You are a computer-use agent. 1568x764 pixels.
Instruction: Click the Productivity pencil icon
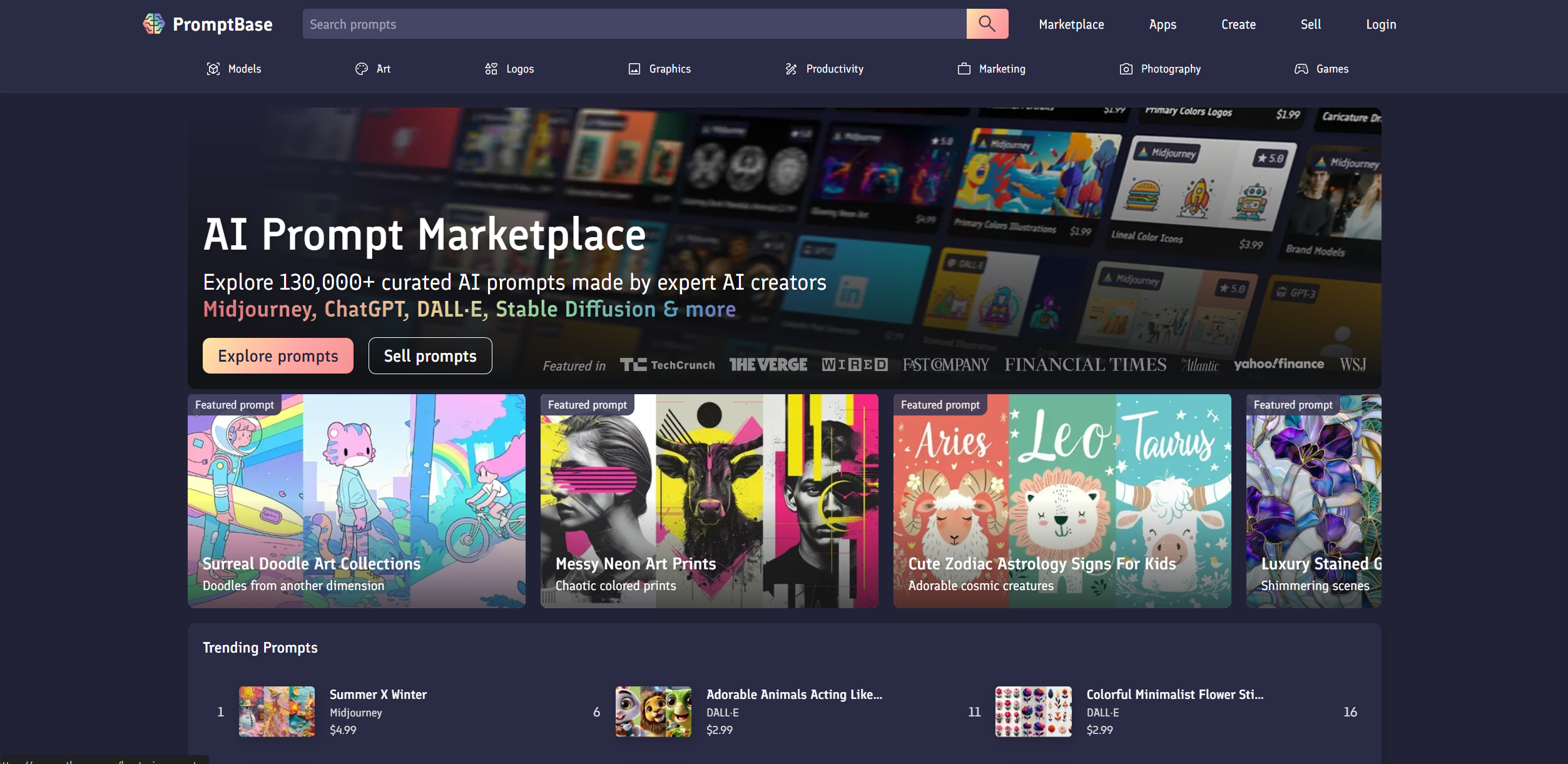(792, 69)
